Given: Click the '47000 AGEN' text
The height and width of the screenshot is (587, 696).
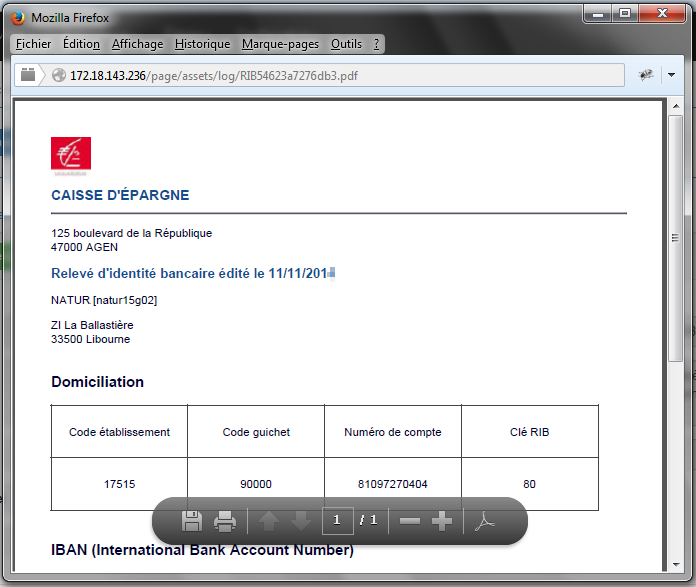Looking at the screenshot, I should (84, 247).
